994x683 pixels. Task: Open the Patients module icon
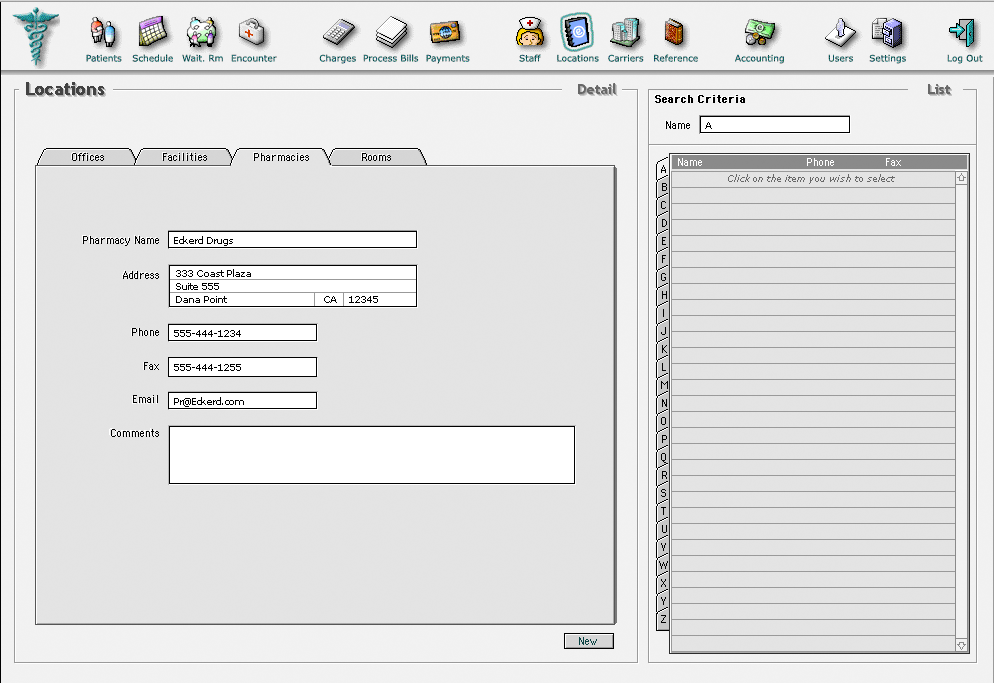tap(103, 33)
